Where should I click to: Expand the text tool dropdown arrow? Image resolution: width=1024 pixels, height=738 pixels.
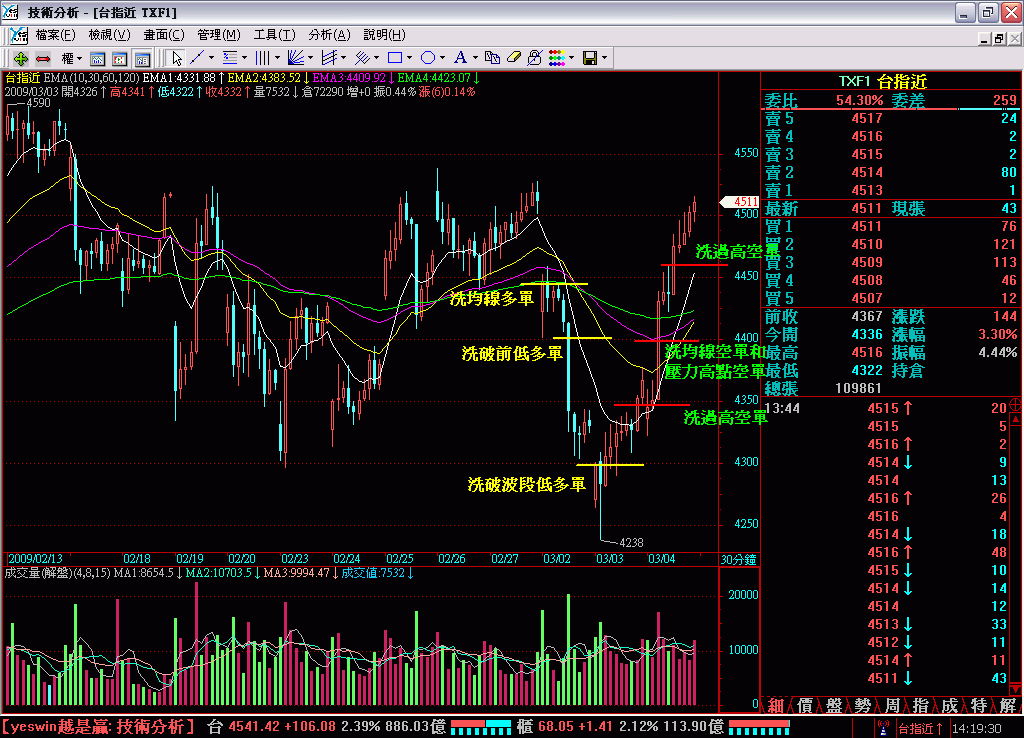point(475,59)
